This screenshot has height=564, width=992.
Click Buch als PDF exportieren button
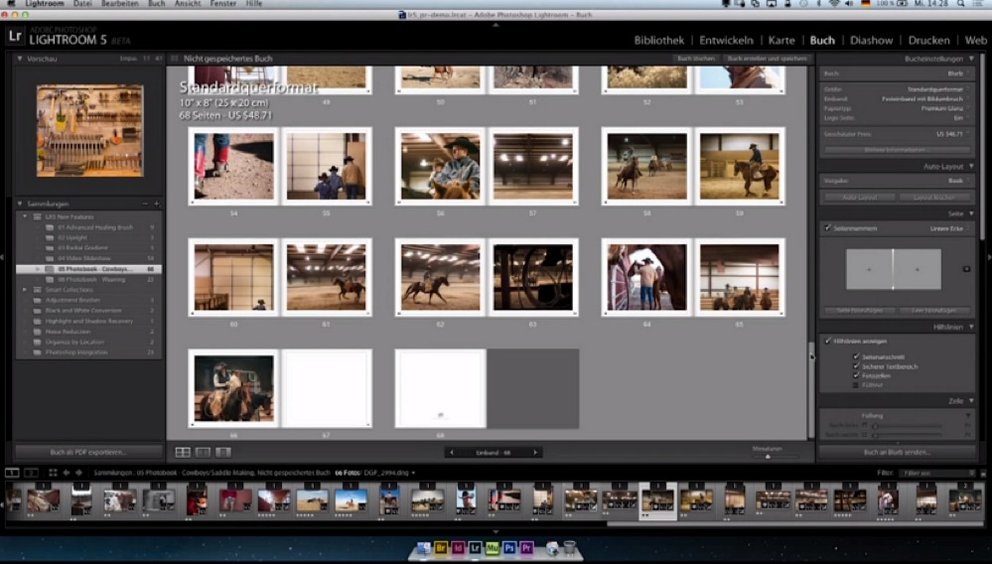[89, 452]
